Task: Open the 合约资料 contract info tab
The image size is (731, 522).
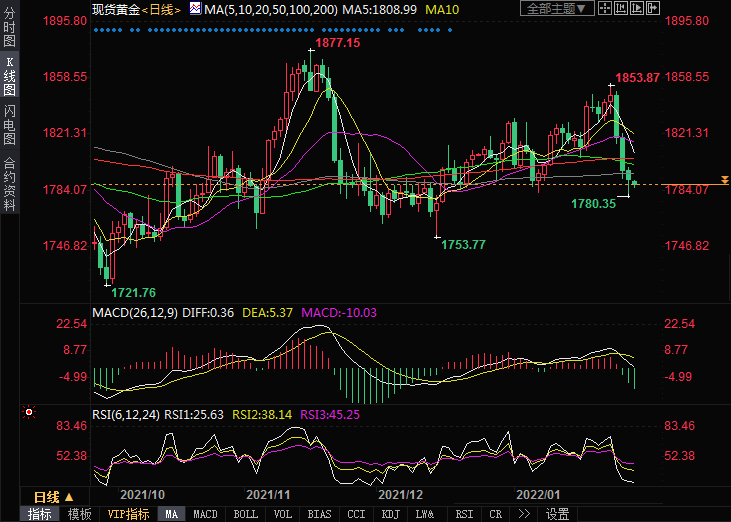Action: tap(9, 182)
